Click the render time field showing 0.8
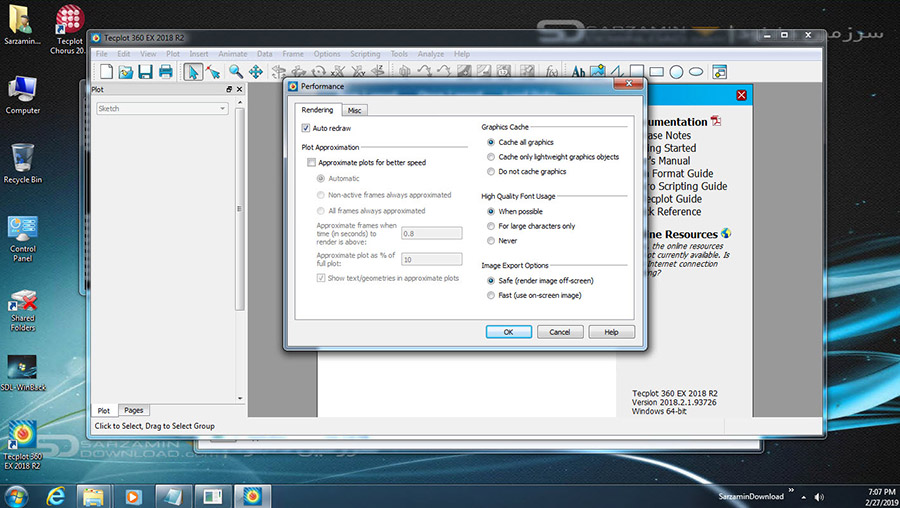 (x=432, y=234)
